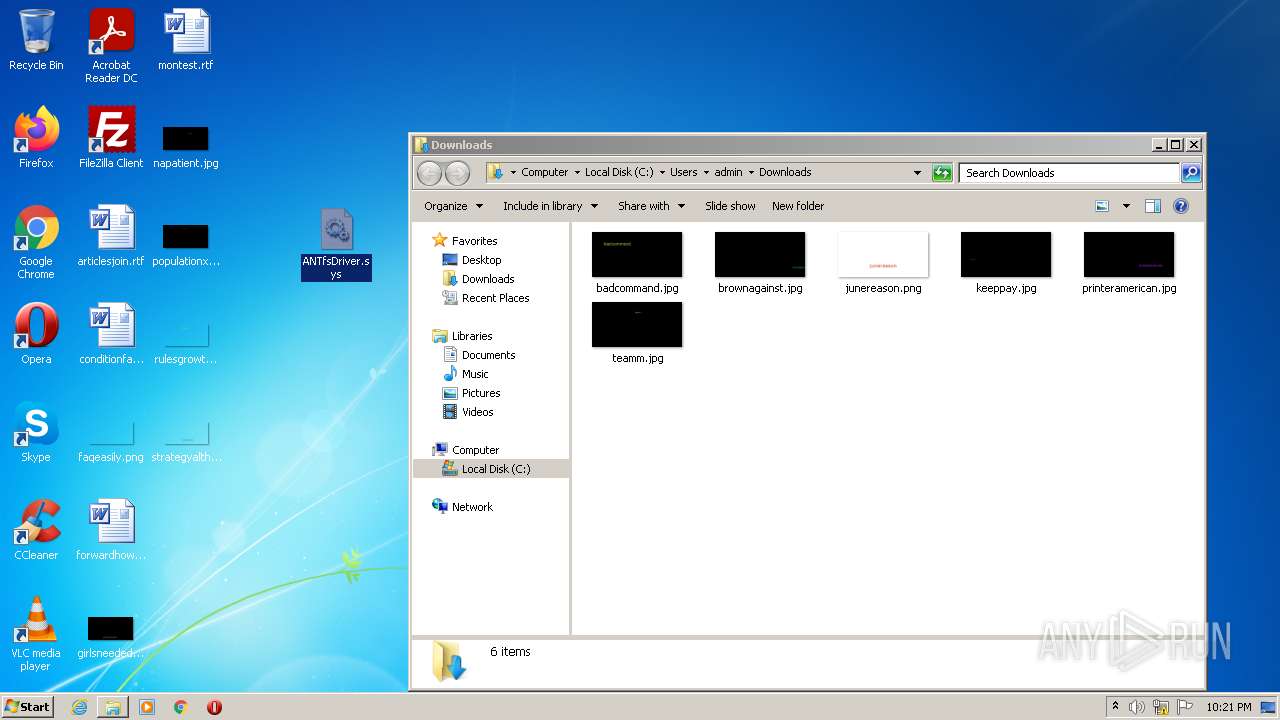Select Desktop under Favorites

click(x=481, y=260)
